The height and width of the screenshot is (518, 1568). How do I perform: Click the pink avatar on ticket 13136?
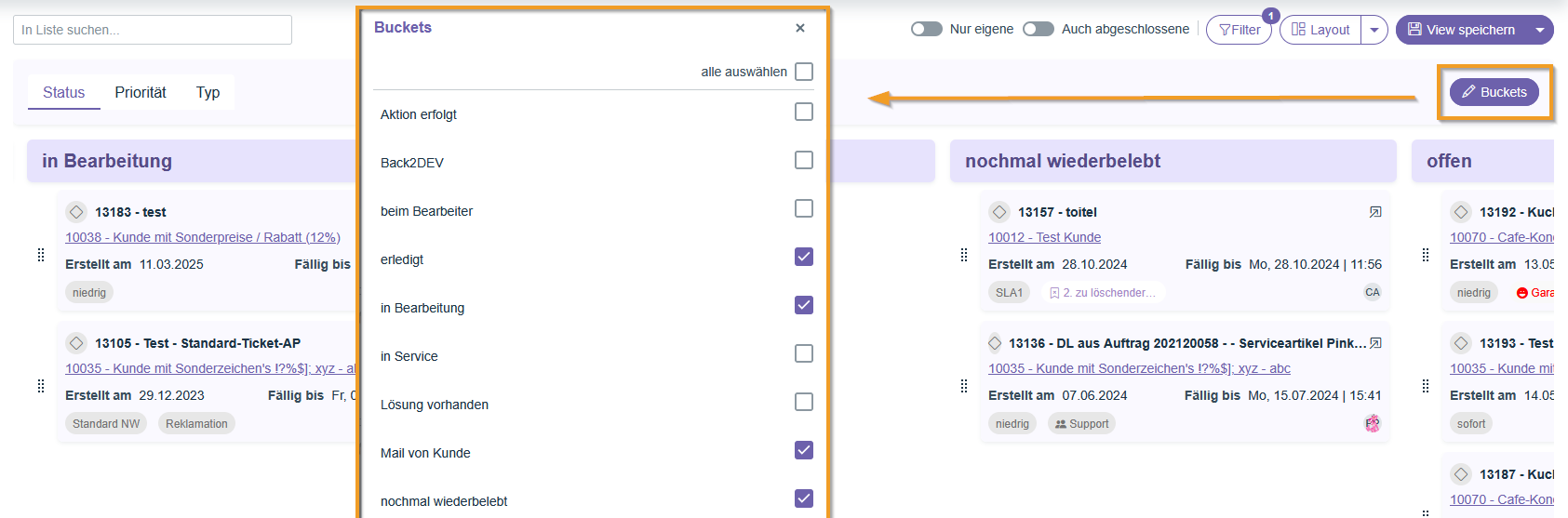1372,423
